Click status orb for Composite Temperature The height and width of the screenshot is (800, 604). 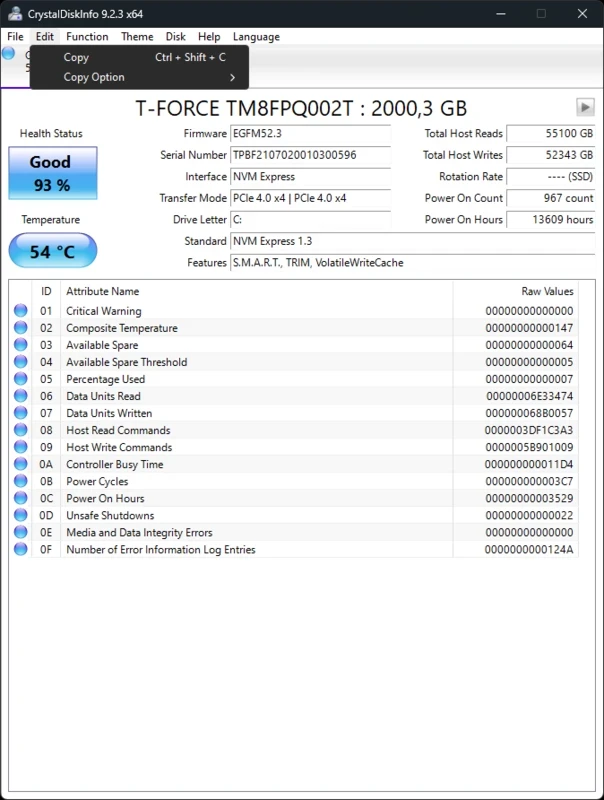(21, 328)
